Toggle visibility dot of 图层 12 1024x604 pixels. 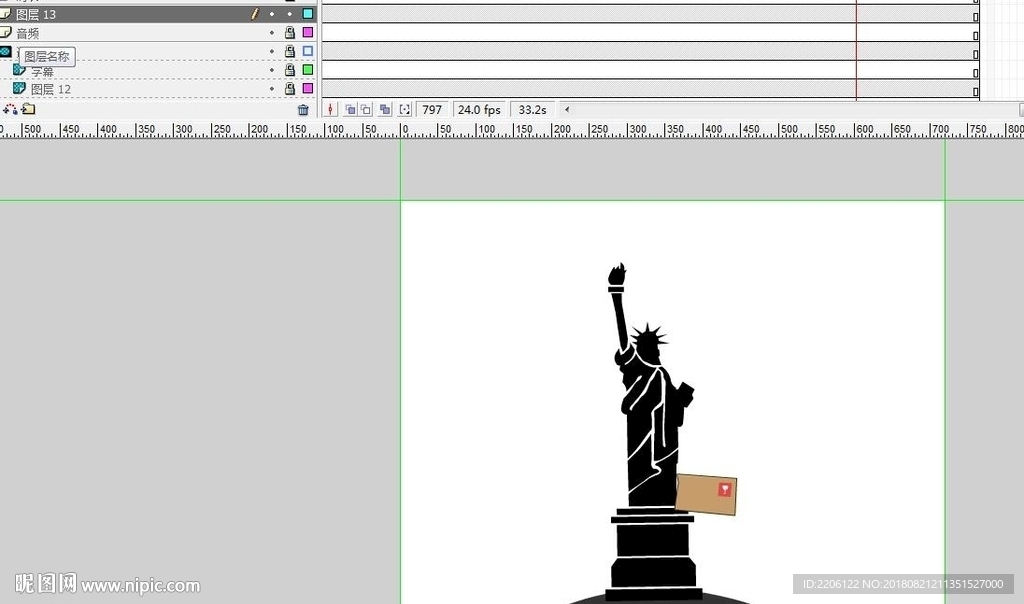pyautogui.click(x=272, y=88)
